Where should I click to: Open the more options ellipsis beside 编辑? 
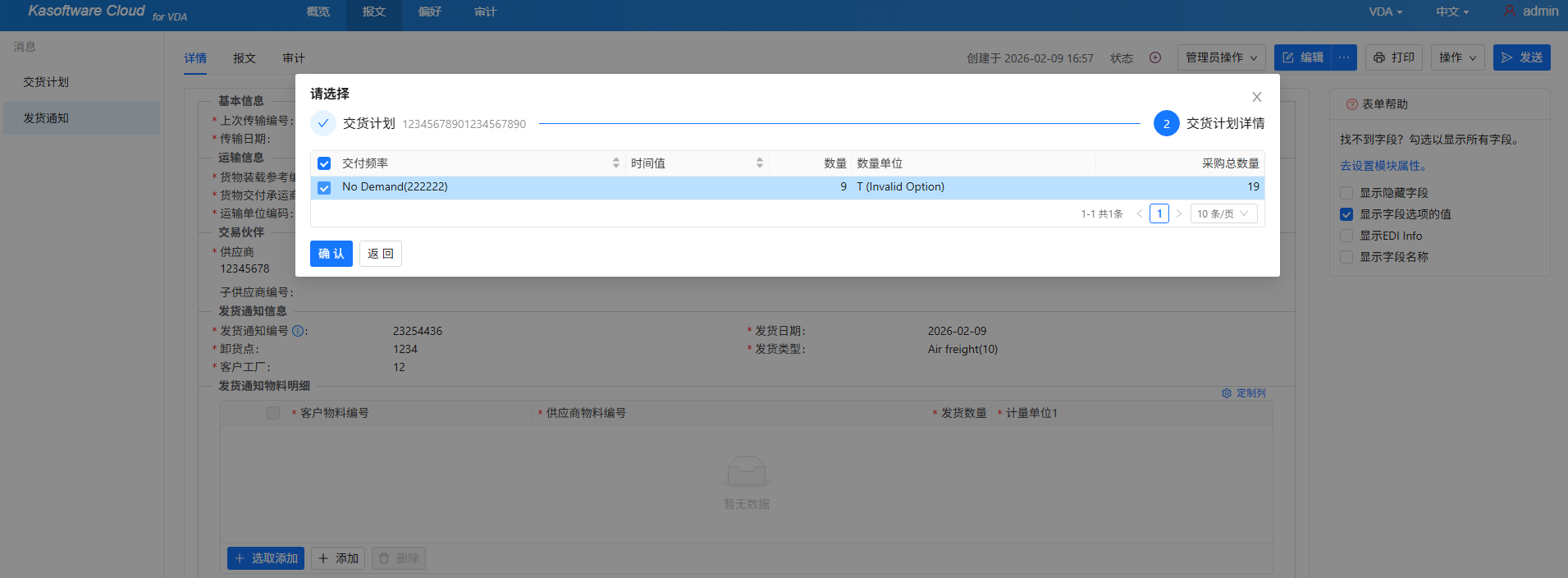(x=1344, y=57)
